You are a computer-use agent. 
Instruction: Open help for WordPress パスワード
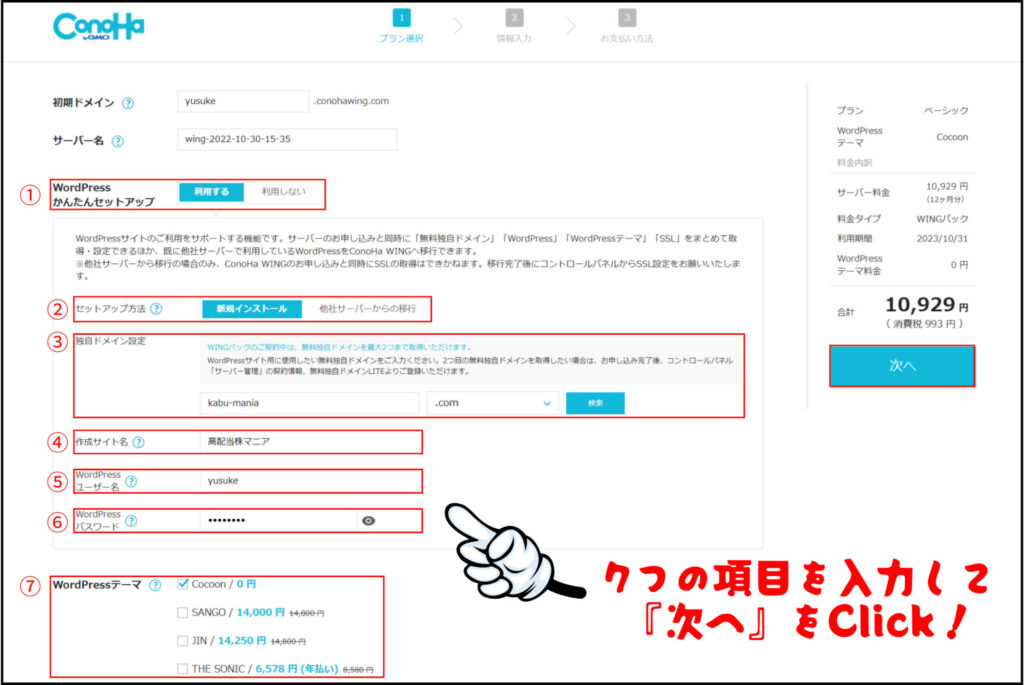click(131, 520)
